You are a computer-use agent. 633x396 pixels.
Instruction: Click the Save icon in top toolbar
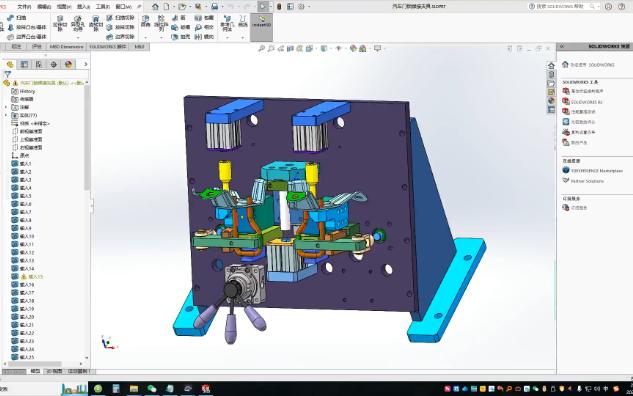pos(198,6)
